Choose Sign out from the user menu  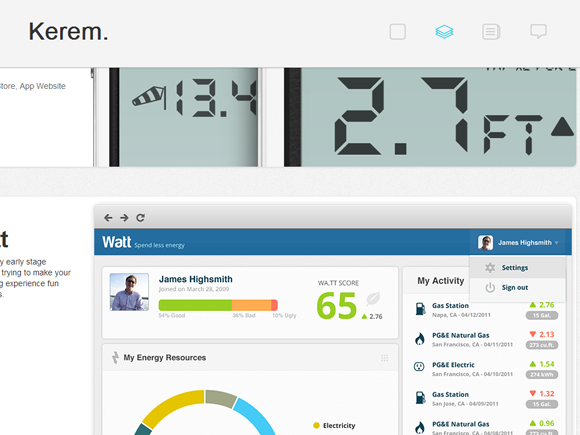tap(517, 287)
